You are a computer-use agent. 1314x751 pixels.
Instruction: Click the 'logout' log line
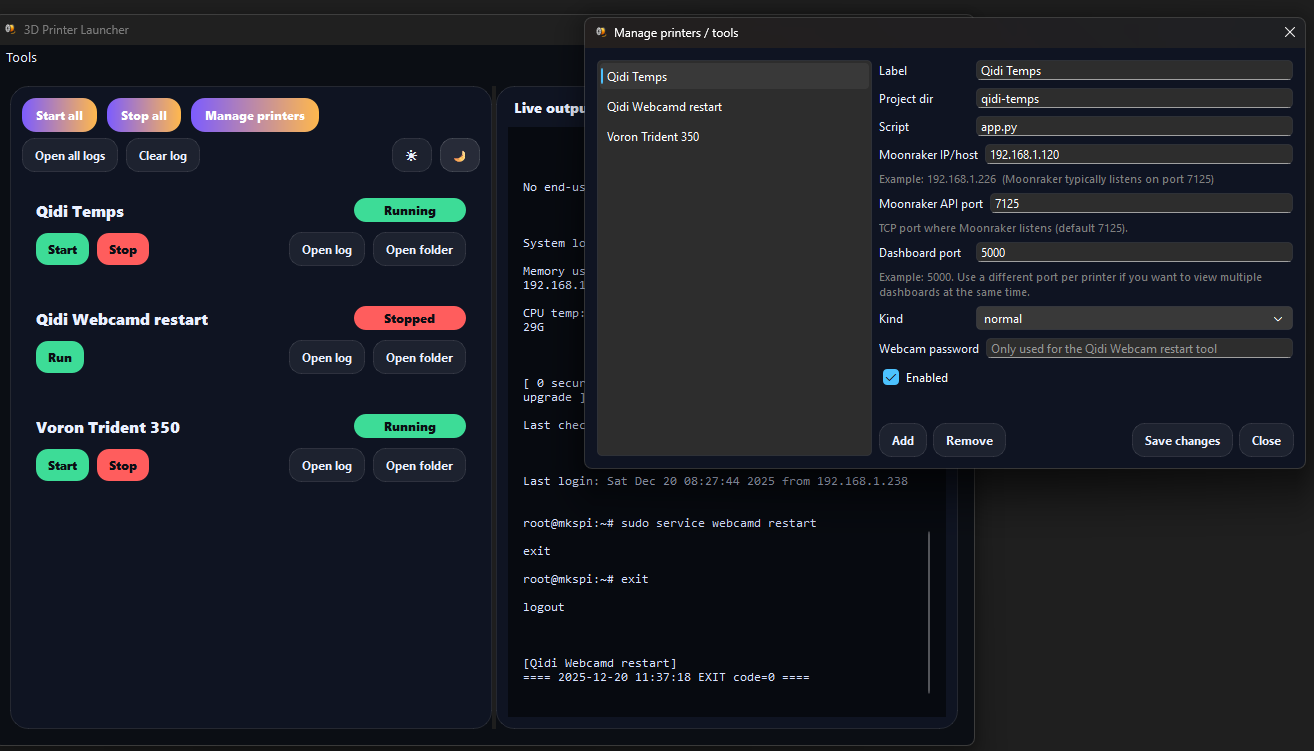tap(544, 607)
